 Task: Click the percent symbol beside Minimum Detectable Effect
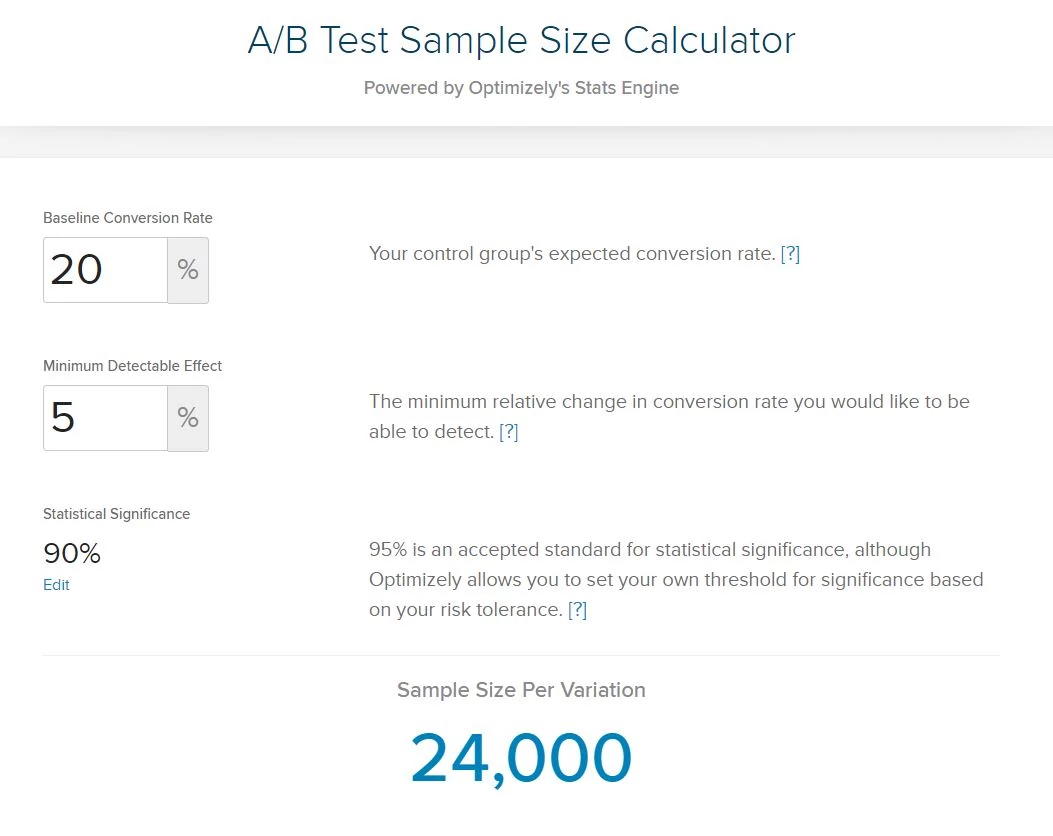[x=188, y=418]
